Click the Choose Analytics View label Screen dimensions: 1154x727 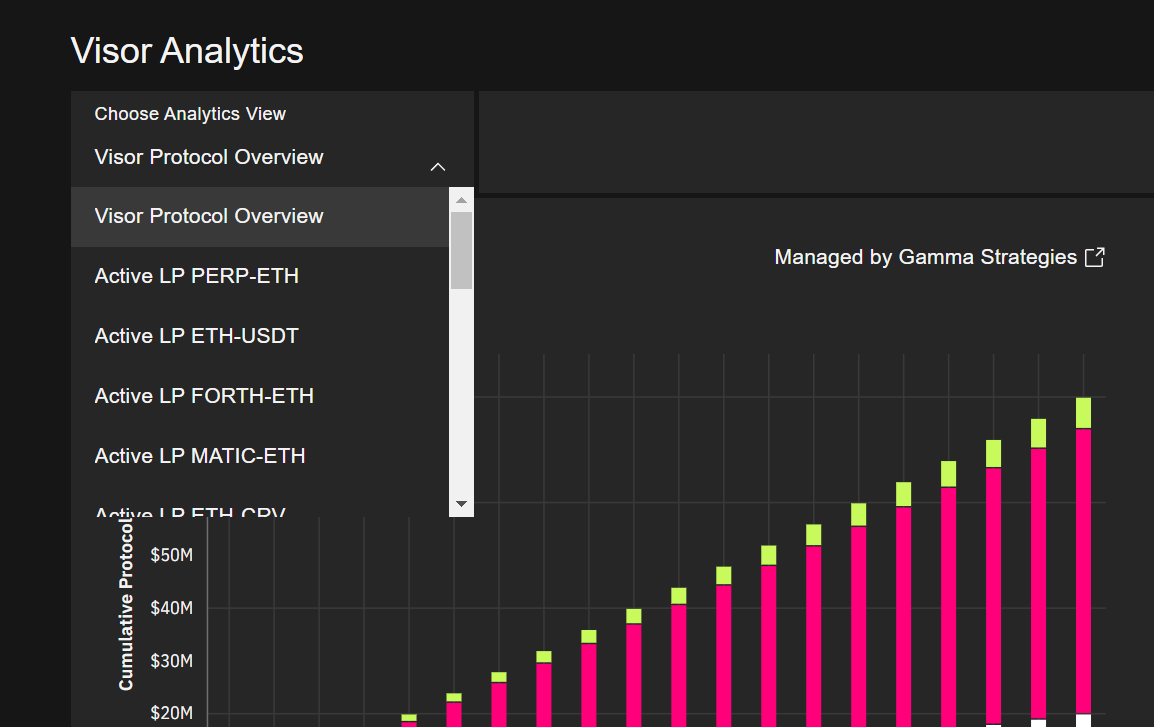(x=190, y=114)
